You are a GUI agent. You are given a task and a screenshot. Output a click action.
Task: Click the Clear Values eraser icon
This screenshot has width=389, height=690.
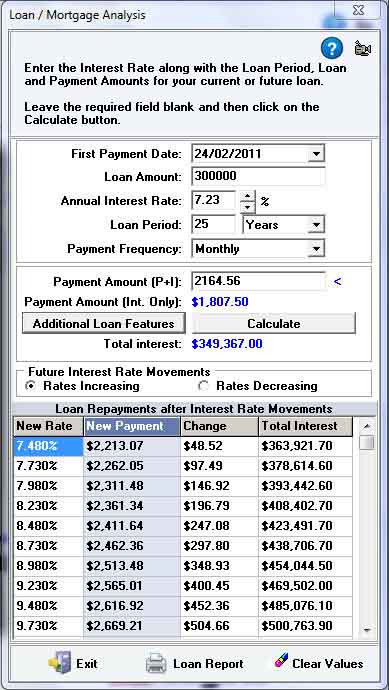pyautogui.click(x=280, y=661)
